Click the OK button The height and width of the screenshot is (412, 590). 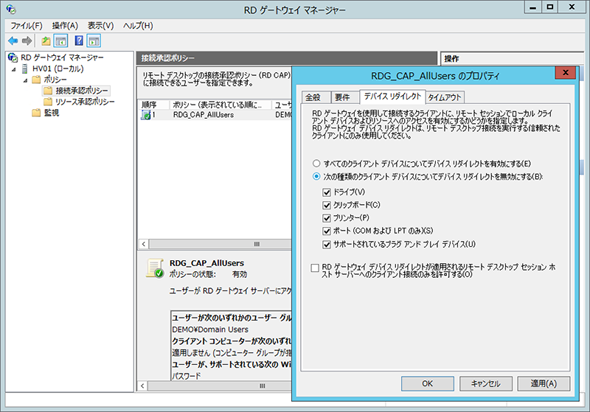(427, 383)
